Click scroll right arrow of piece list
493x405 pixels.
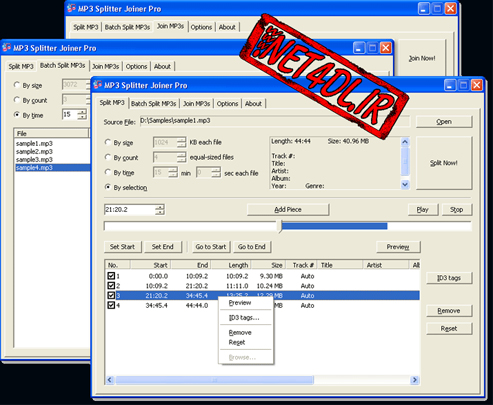point(415,380)
